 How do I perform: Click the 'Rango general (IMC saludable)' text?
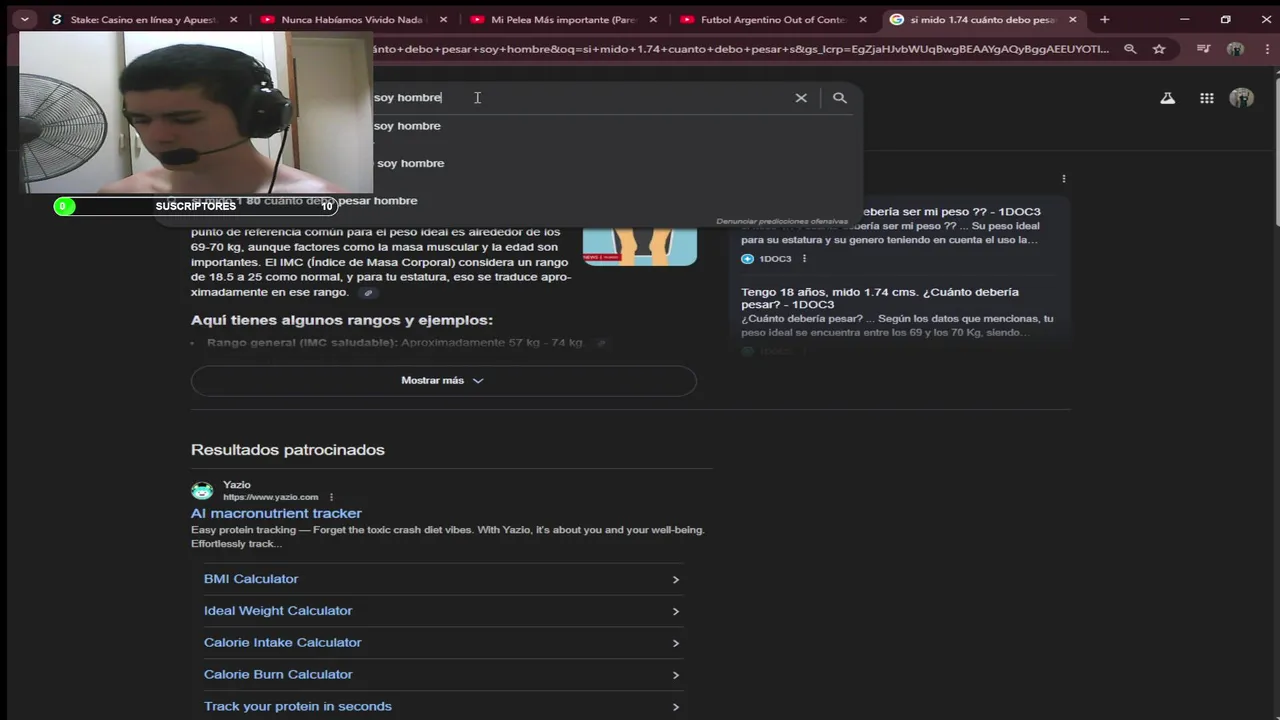(x=302, y=343)
